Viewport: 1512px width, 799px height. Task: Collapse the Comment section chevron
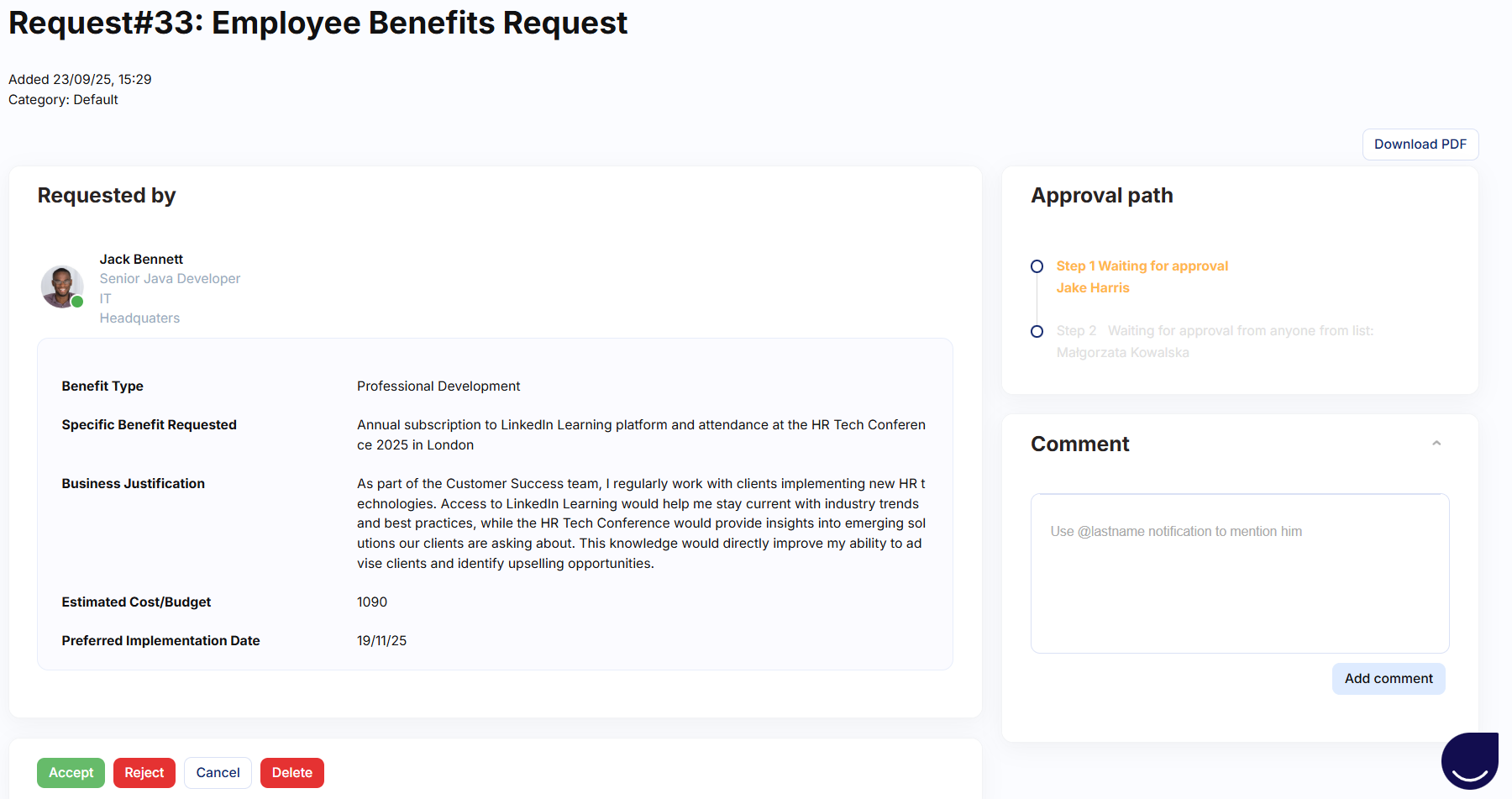tap(1436, 444)
